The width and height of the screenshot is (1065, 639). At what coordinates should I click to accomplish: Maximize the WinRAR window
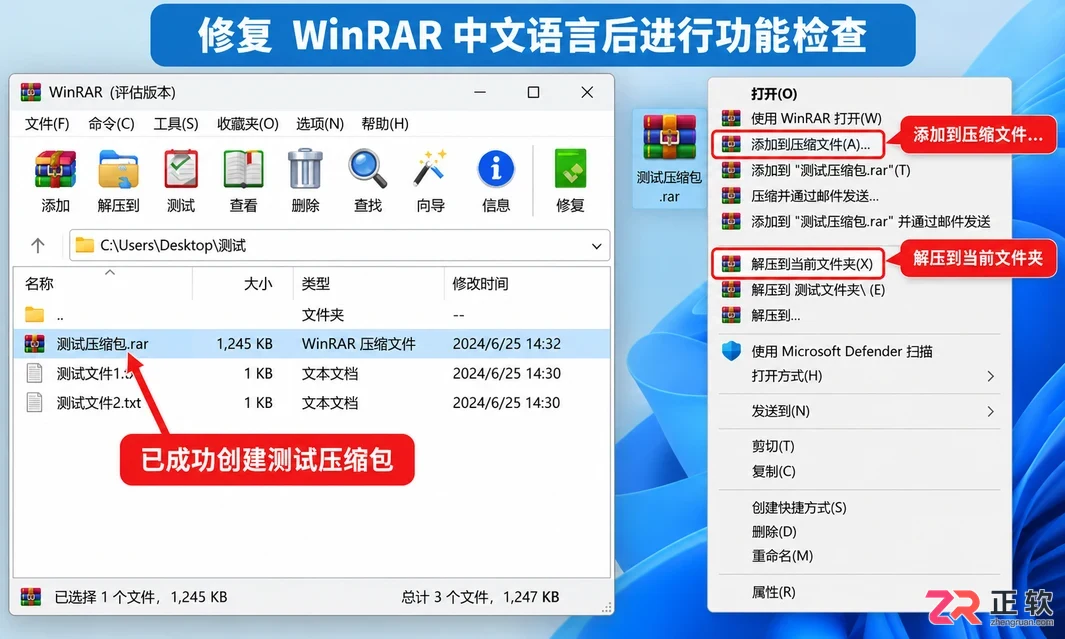pos(533,92)
